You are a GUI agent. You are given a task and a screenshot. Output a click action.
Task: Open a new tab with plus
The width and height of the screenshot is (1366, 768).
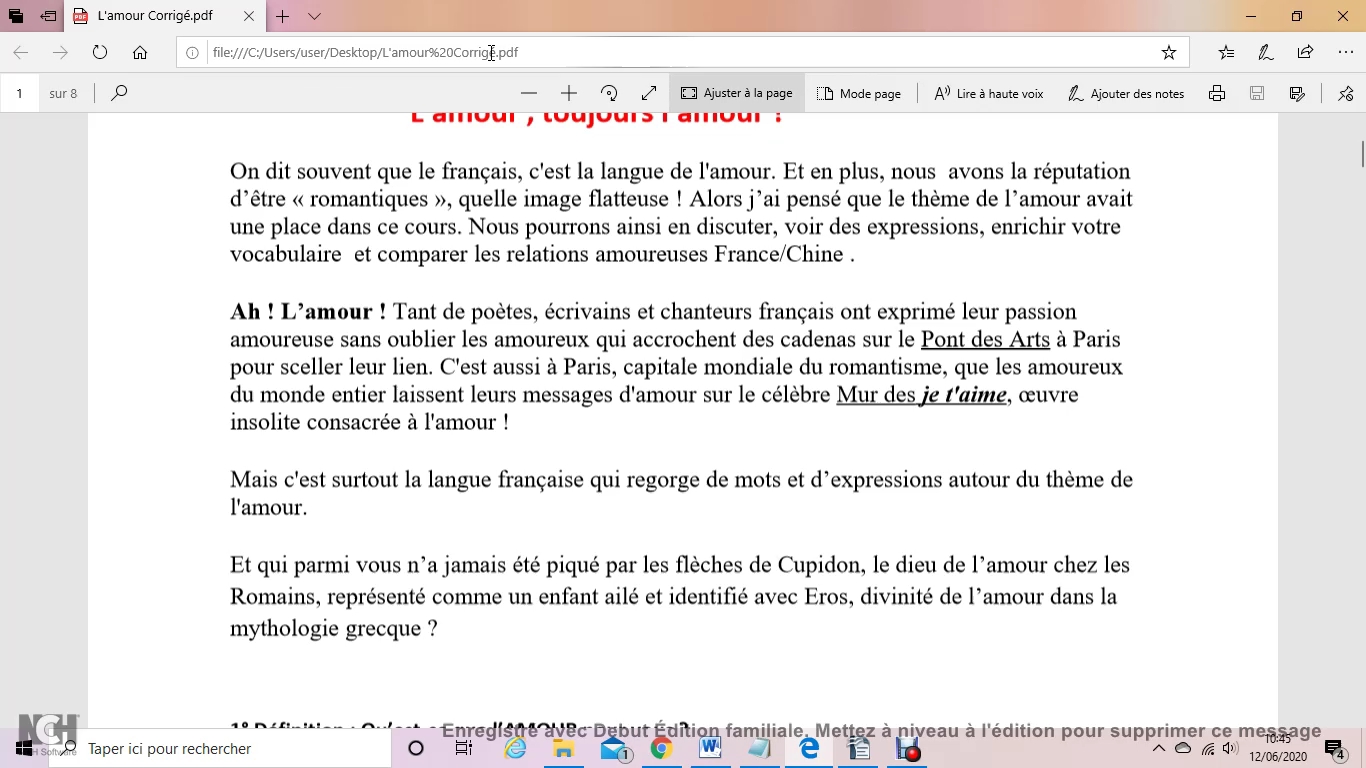tap(283, 16)
